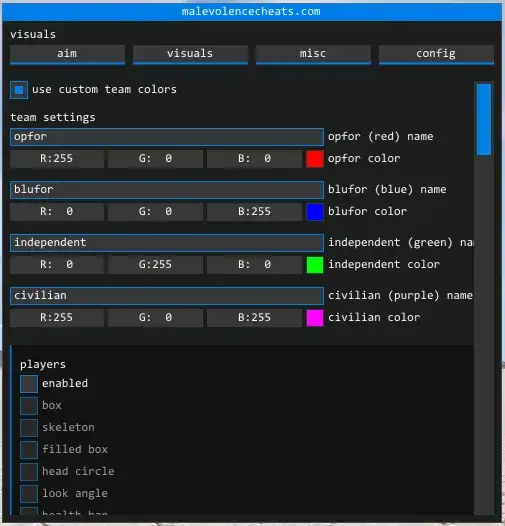Screen dimensions: 505x526
Task: Toggle the players box checkbox
Action: point(29,406)
